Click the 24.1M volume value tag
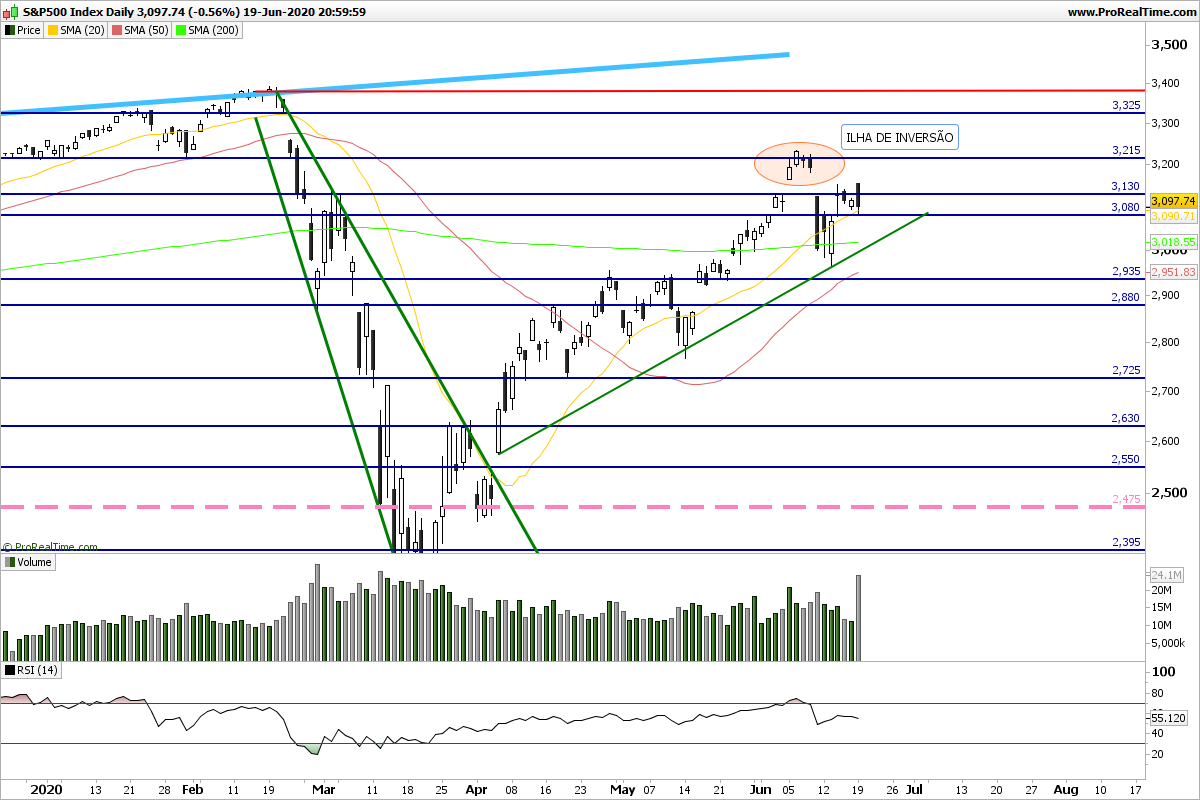 [1167, 575]
